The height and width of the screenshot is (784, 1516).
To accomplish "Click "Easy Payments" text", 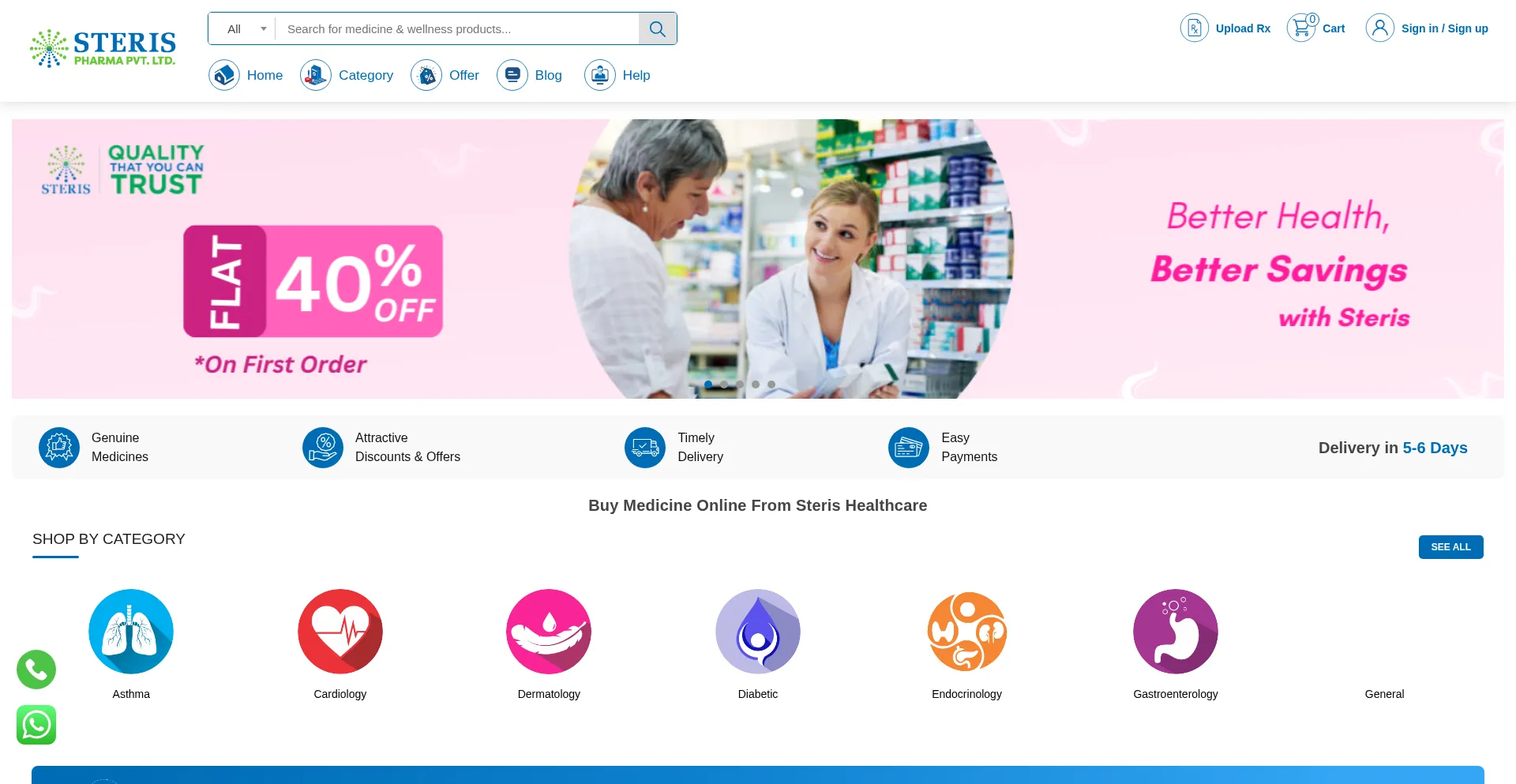I will (969, 448).
